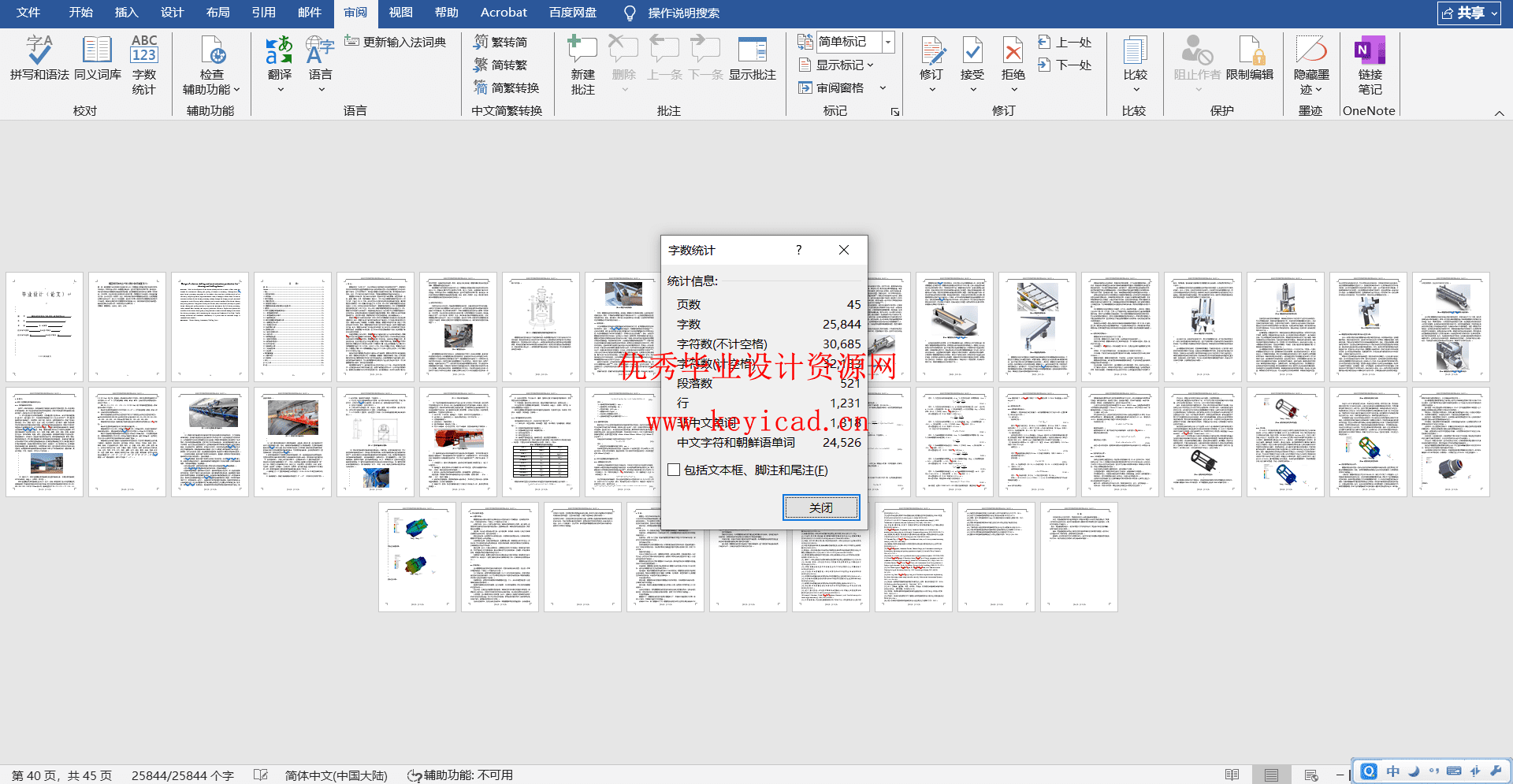The image size is (1513, 784).
Task: Switch to the 引用 tab
Action: pyautogui.click(x=264, y=13)
